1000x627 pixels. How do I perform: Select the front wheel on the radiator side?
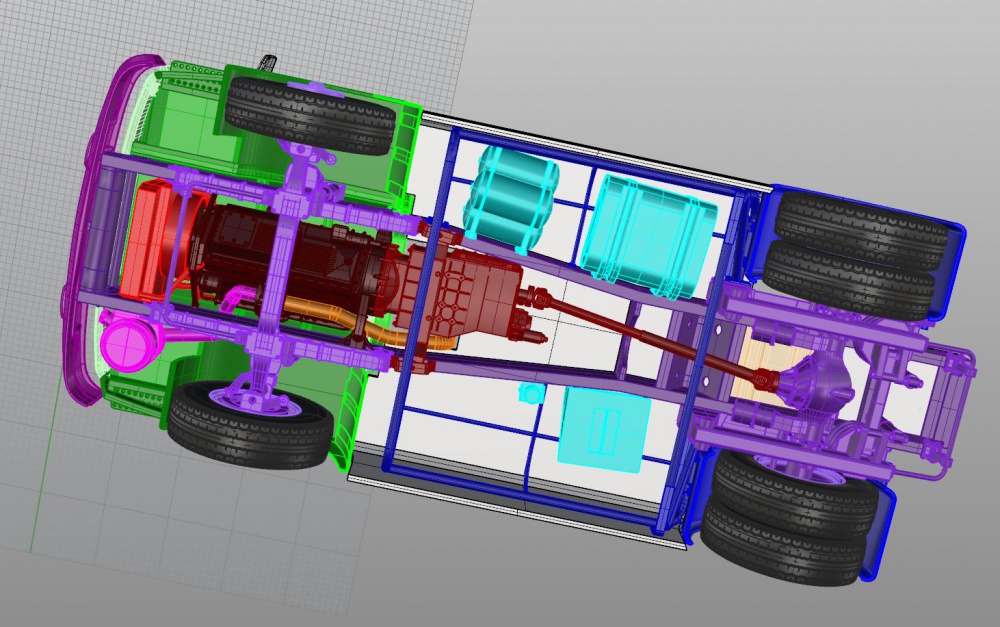313,115
